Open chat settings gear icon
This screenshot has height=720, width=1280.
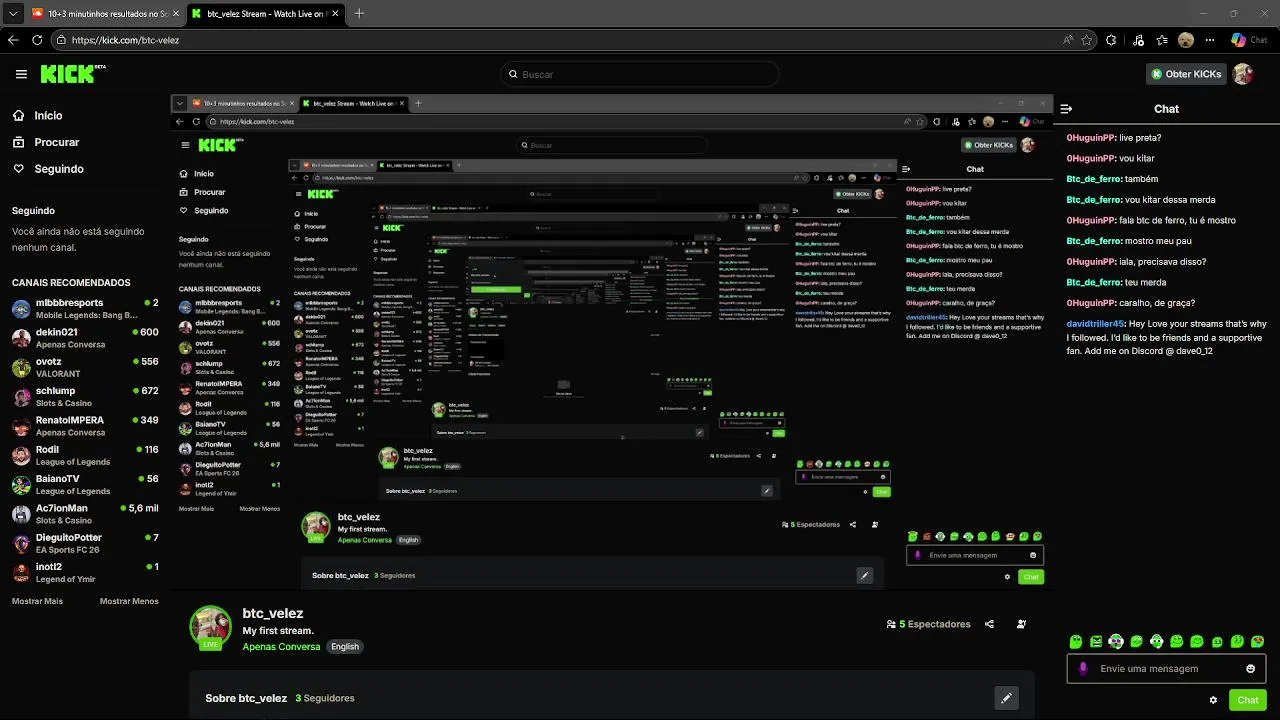[x=1213, y=700]
